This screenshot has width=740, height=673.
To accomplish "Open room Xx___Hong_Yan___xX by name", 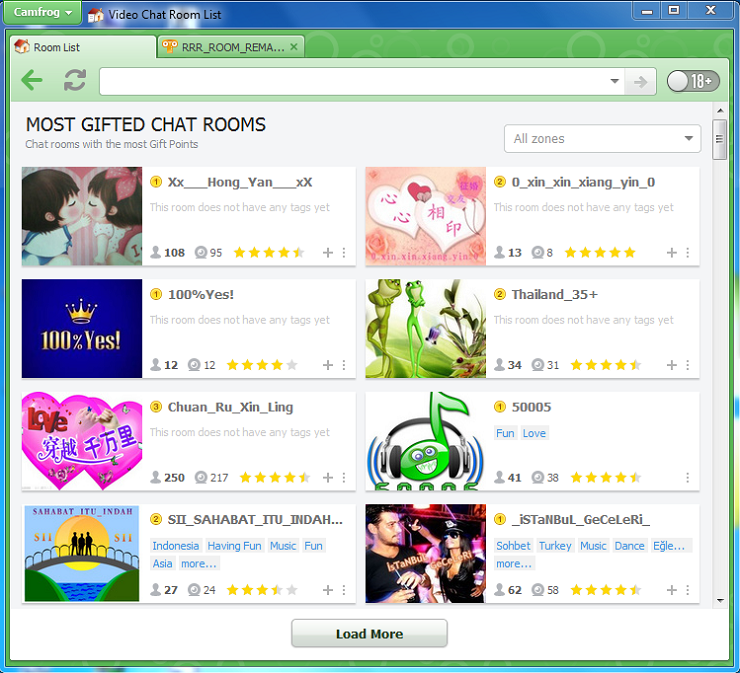I will click(240, 182).
